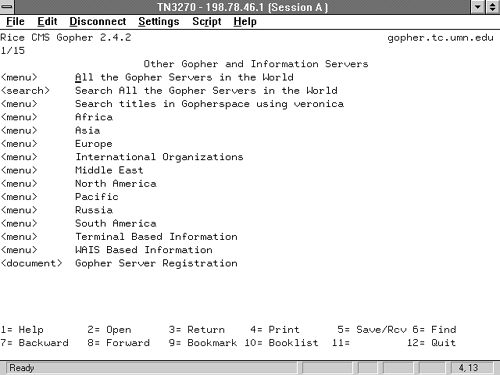Viewport: 500px width, 375px height.
Task: Click the 3= Return function key label
Action: [197, 330]
